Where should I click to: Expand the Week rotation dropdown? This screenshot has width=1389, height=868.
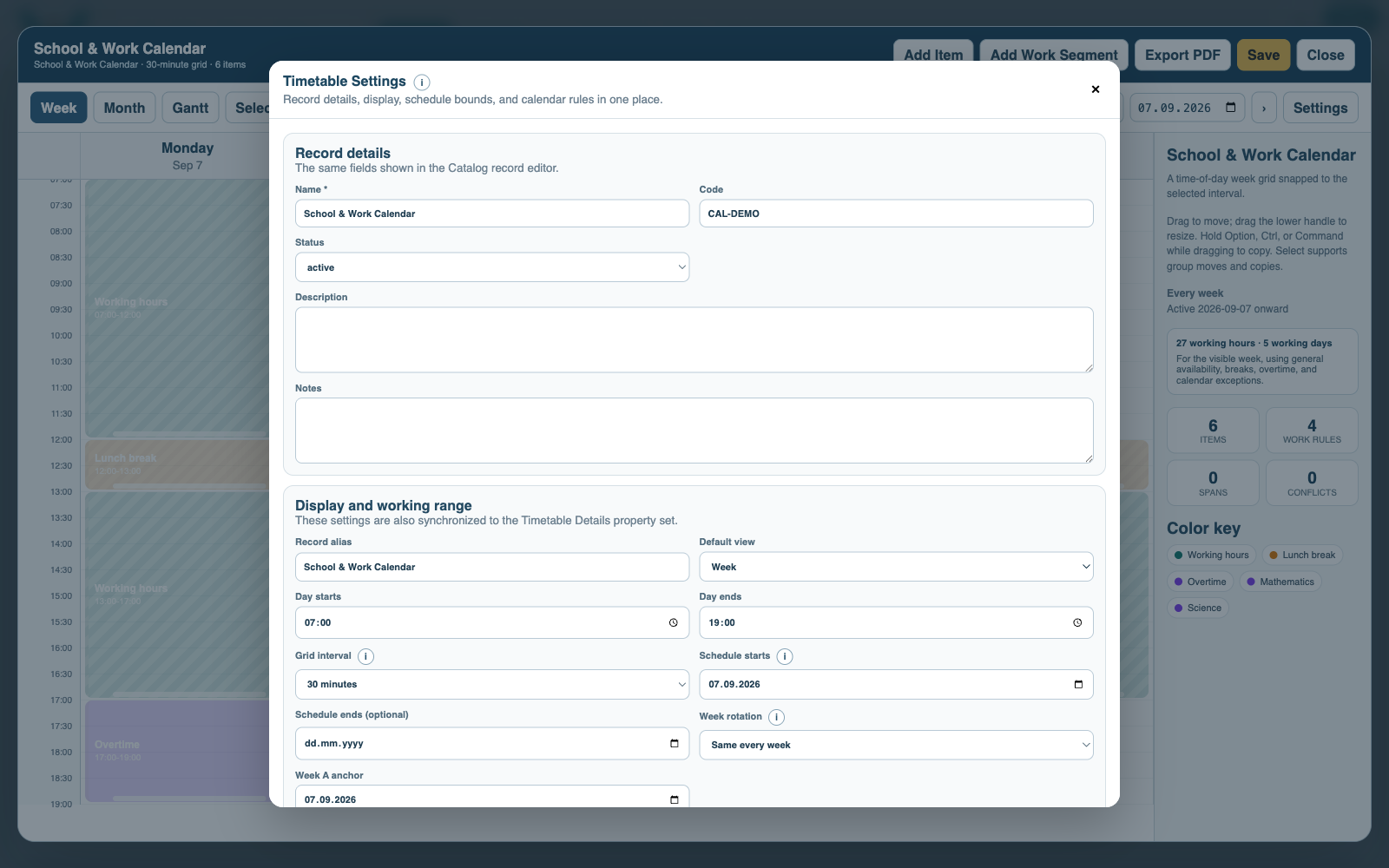pyautogui.click(x=896, y=745)
